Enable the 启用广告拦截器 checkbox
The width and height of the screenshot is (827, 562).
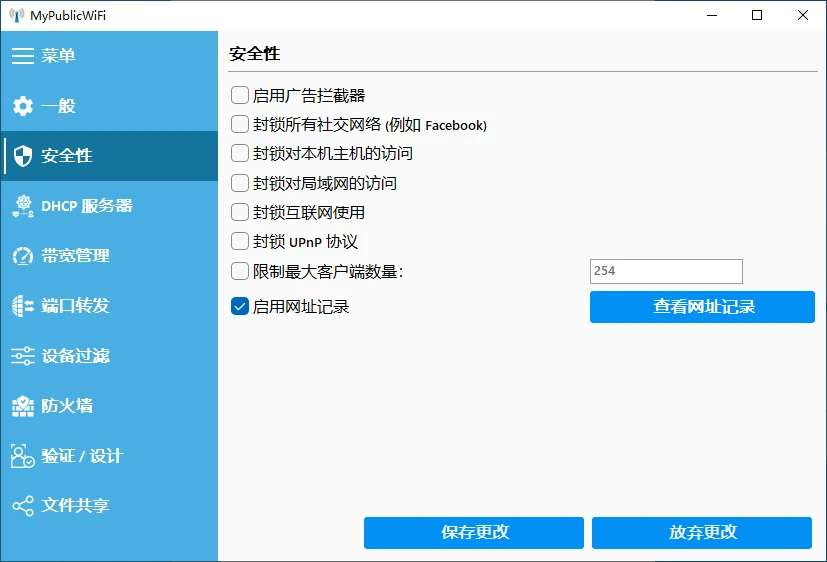point(240,96)
